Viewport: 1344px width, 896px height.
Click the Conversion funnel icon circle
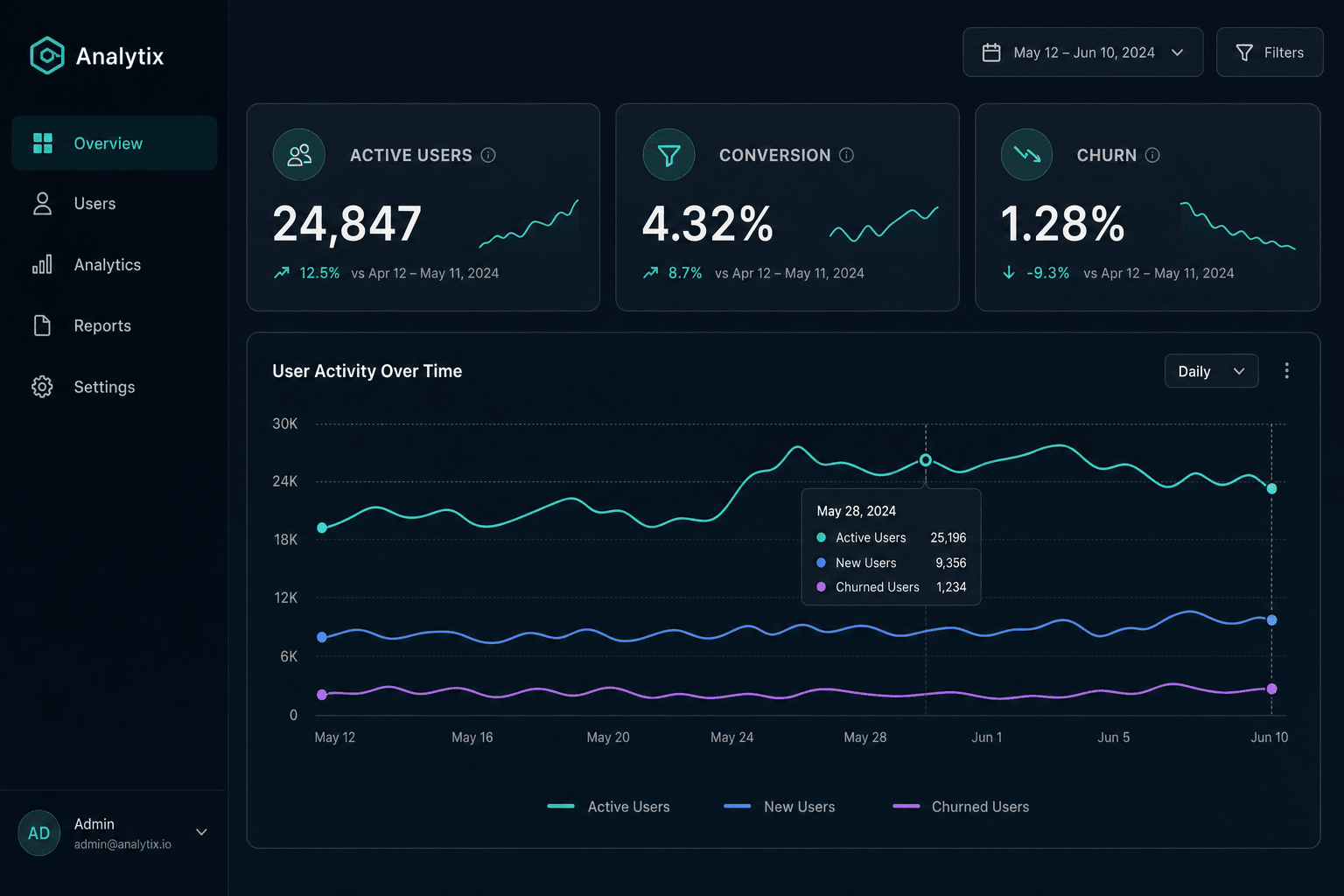[x=668, y=155]
